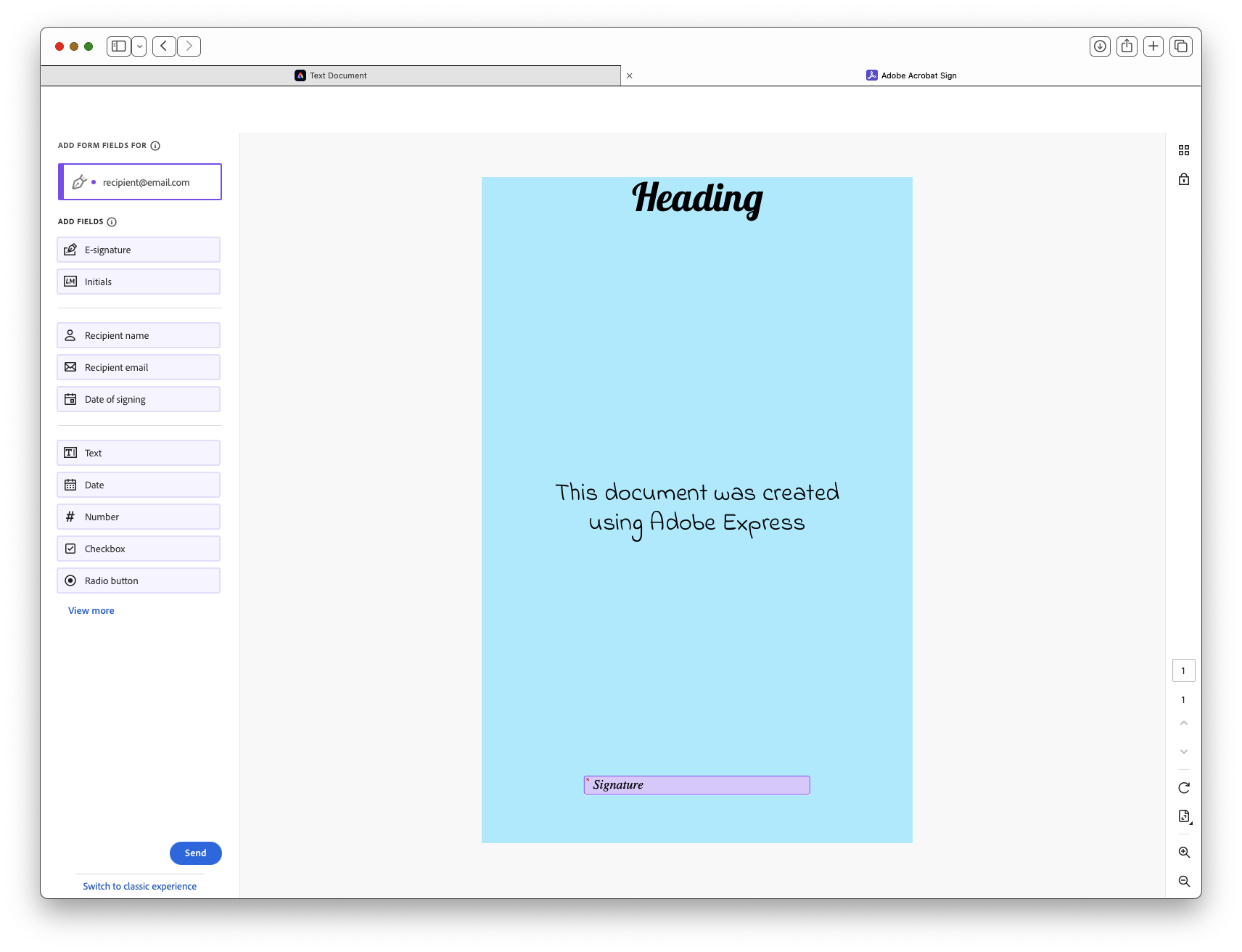Add a Recipient email field
Viewport: 1242px width, 952px height.
coord(139,367)
